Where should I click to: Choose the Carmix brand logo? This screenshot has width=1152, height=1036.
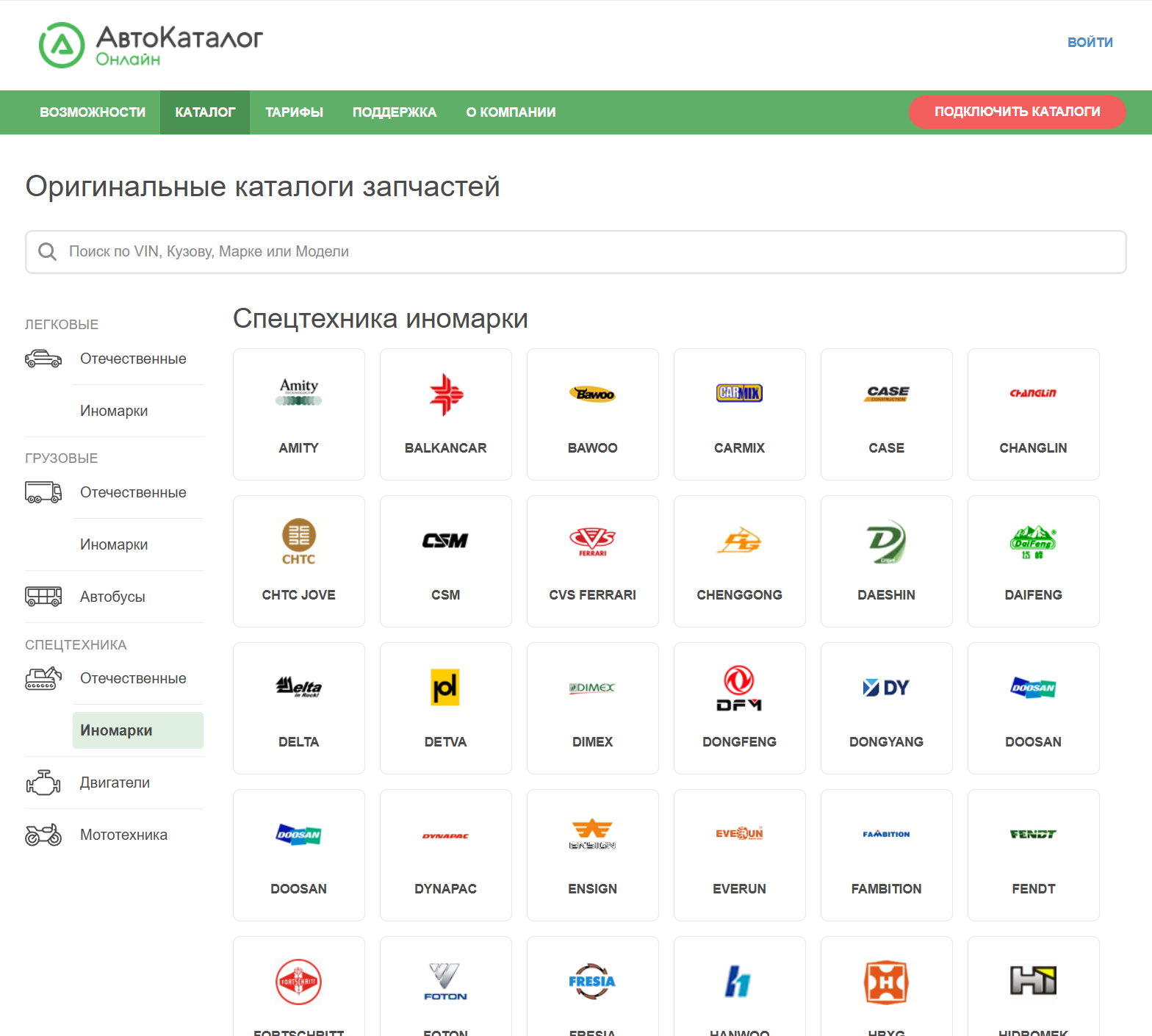[x=740, y=393]
